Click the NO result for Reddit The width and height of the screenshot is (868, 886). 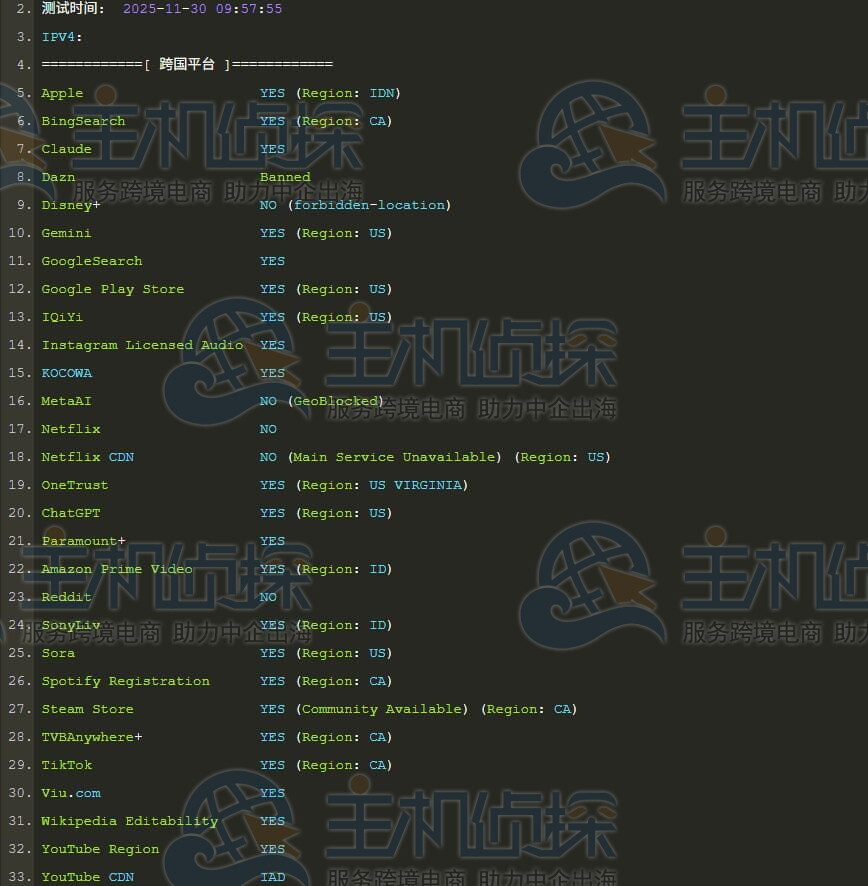click(268, 597)
